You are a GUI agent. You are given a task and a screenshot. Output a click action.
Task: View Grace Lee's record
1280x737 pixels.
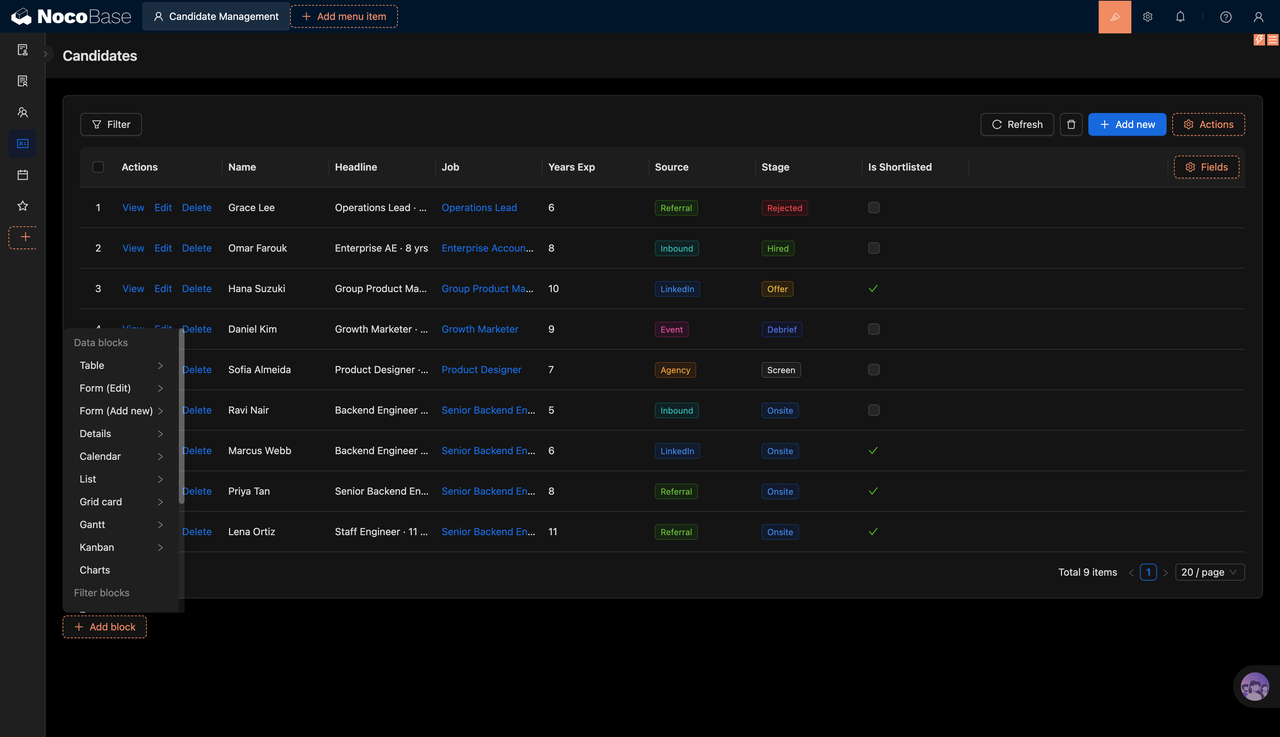point(133,208)
